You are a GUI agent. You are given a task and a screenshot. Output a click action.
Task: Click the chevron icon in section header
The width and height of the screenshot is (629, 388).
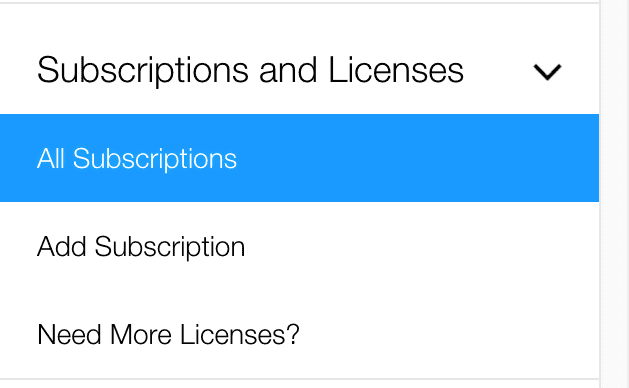[547, 72]
